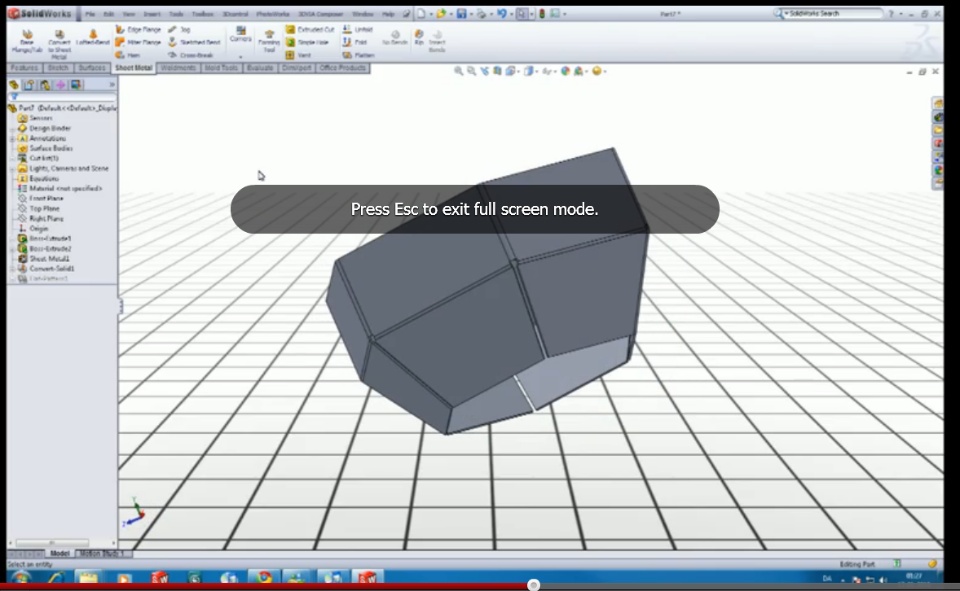Select the Forming Tool
Viewport: 960px width, 591px height.
point(269,41)
